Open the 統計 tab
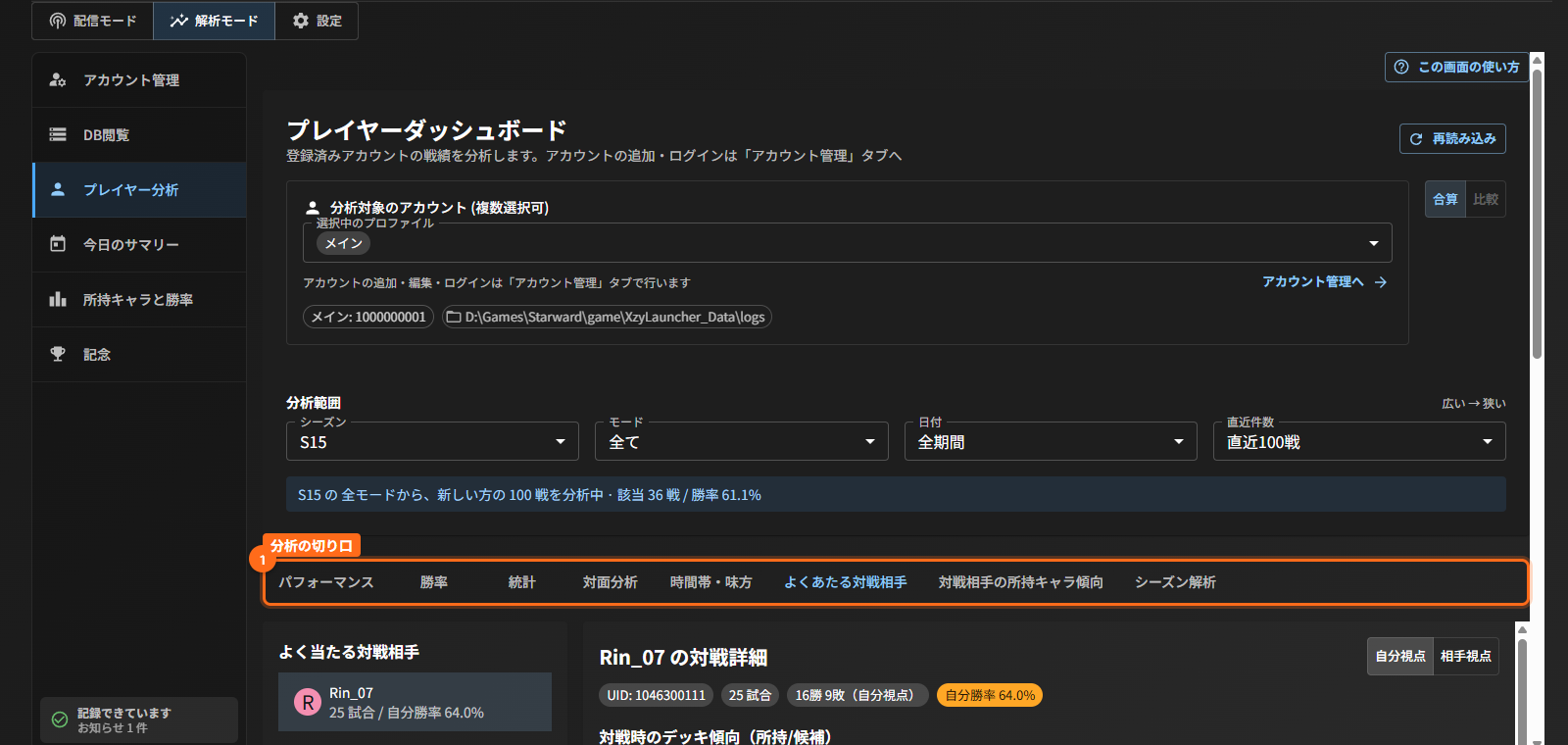1568x745 pixels. [x=522, y=582]
